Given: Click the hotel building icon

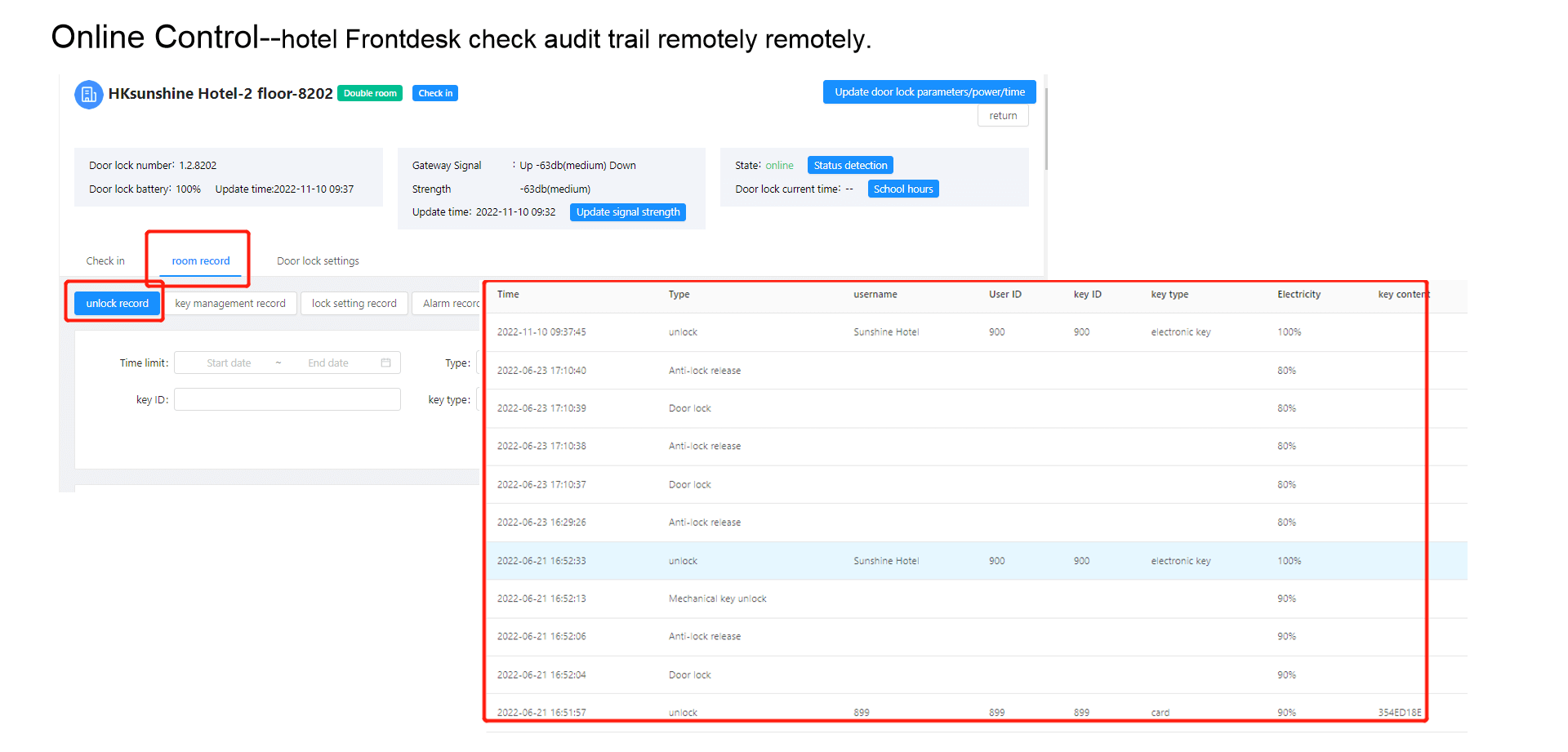Looking at the screenshot, I should pos(88,94).
